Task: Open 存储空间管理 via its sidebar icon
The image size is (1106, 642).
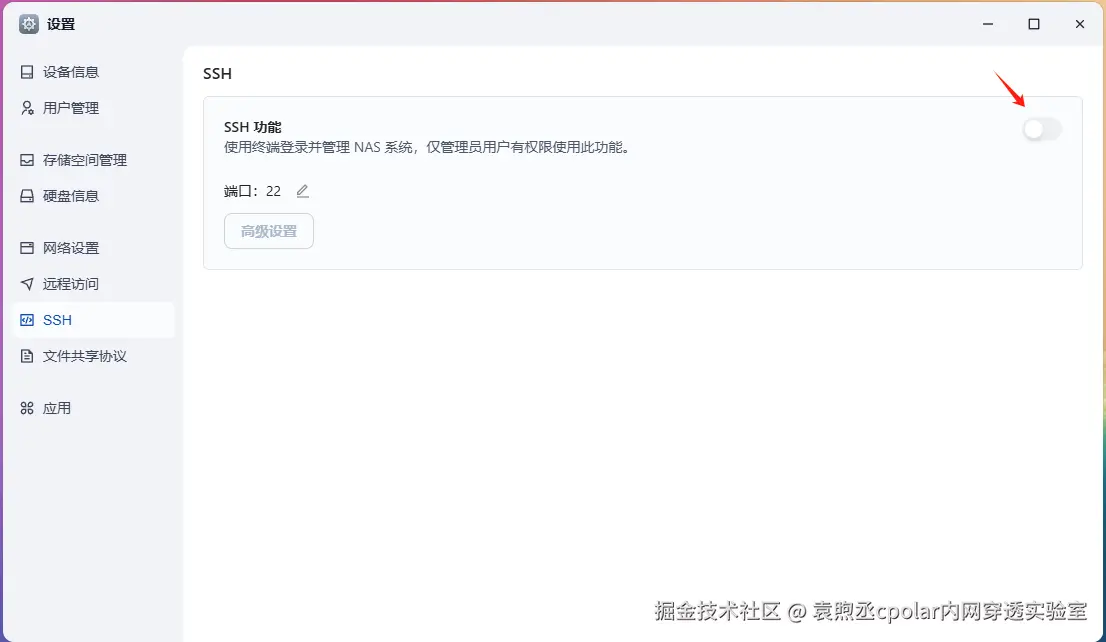Action: (26, 159)
